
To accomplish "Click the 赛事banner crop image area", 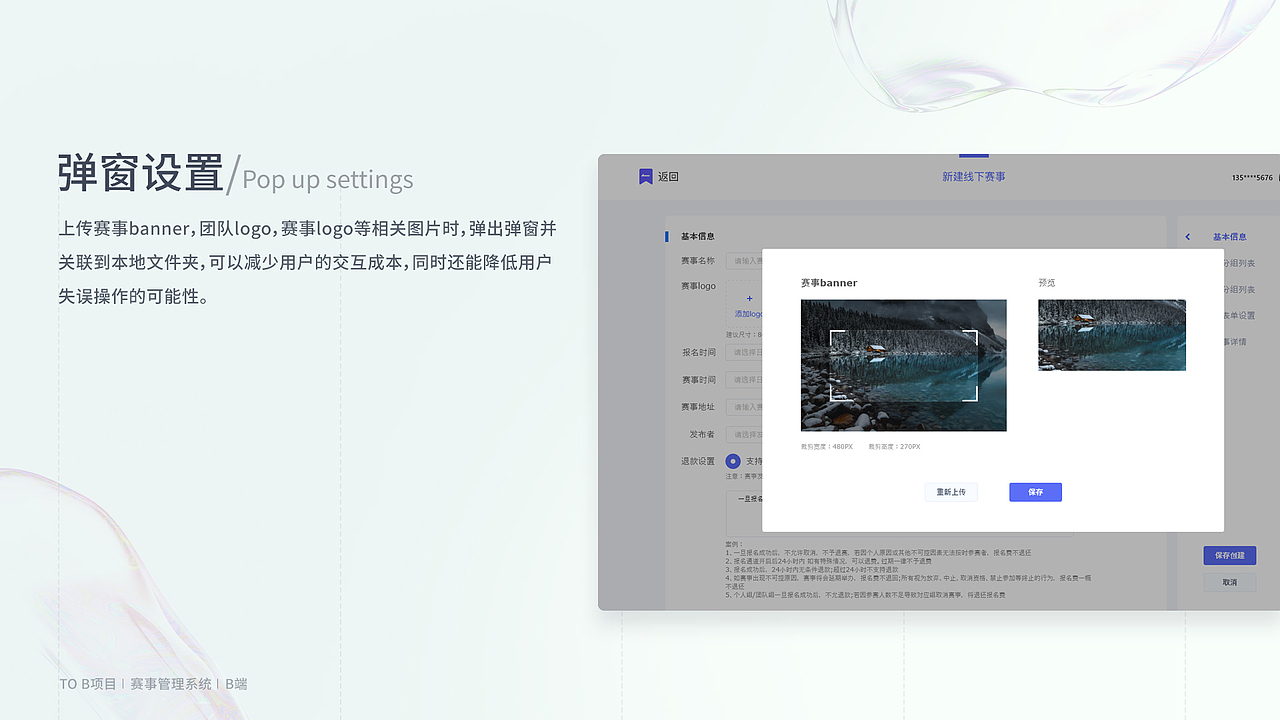I will 903,365.
